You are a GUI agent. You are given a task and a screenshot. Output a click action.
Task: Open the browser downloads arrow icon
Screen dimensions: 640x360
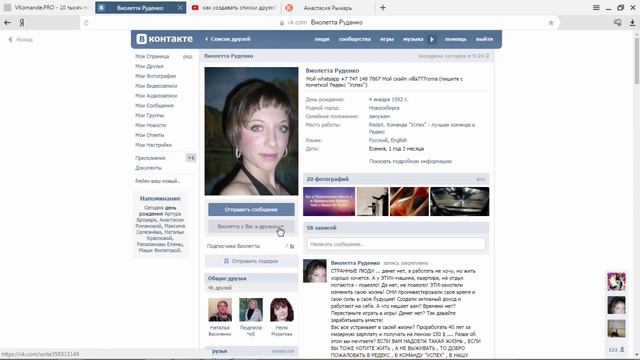(632, 23)
